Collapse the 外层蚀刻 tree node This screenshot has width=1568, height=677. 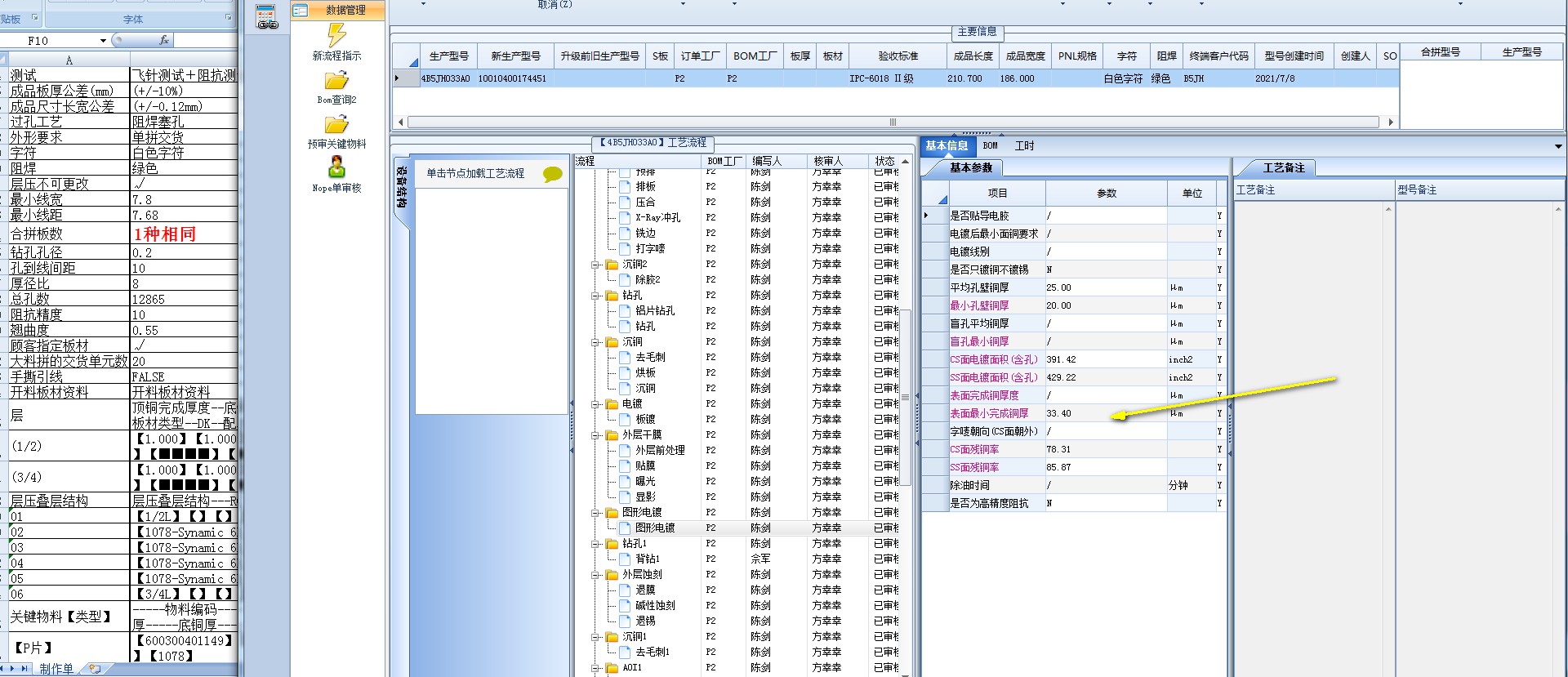(596, 575)
